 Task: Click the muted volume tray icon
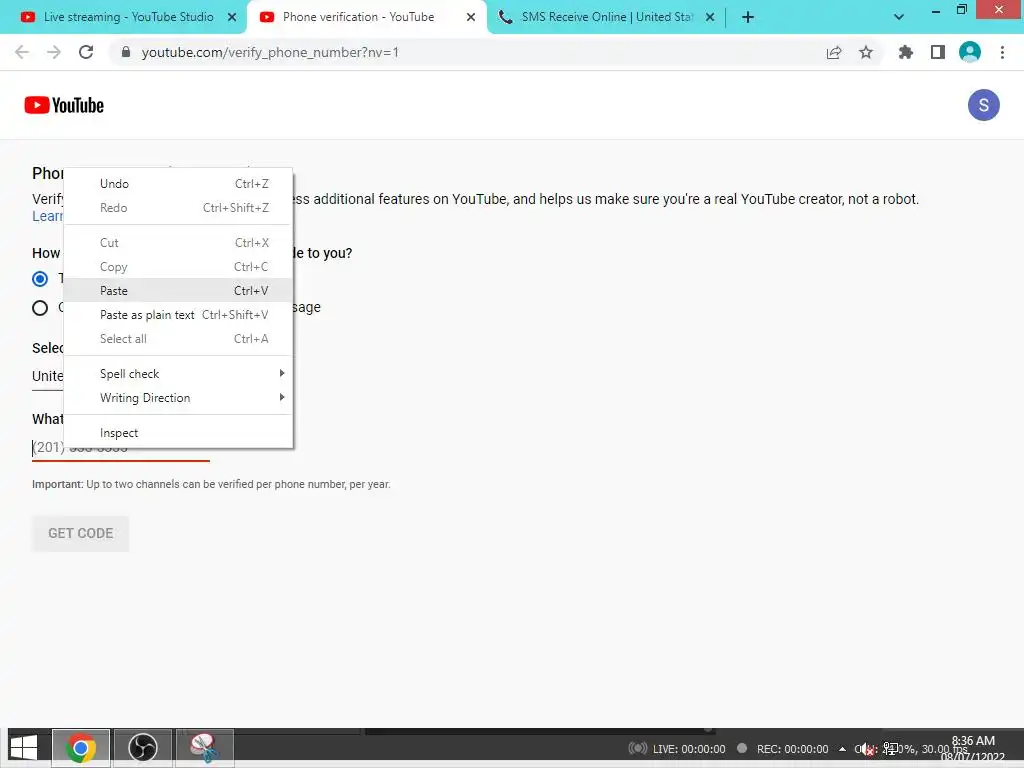tap(865, 749)
